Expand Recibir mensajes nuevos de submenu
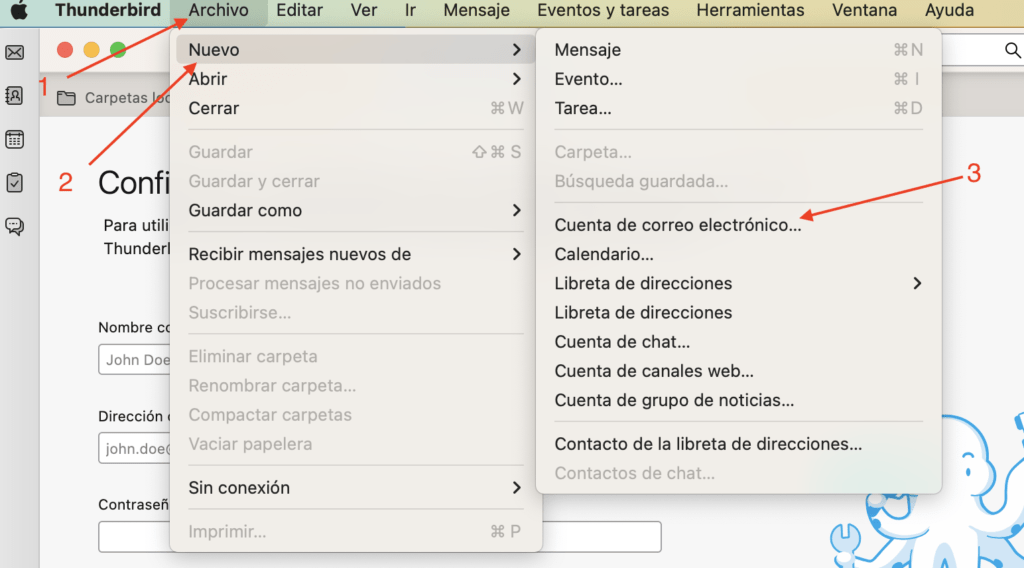The image size is (1024, 568). point(355,254)
